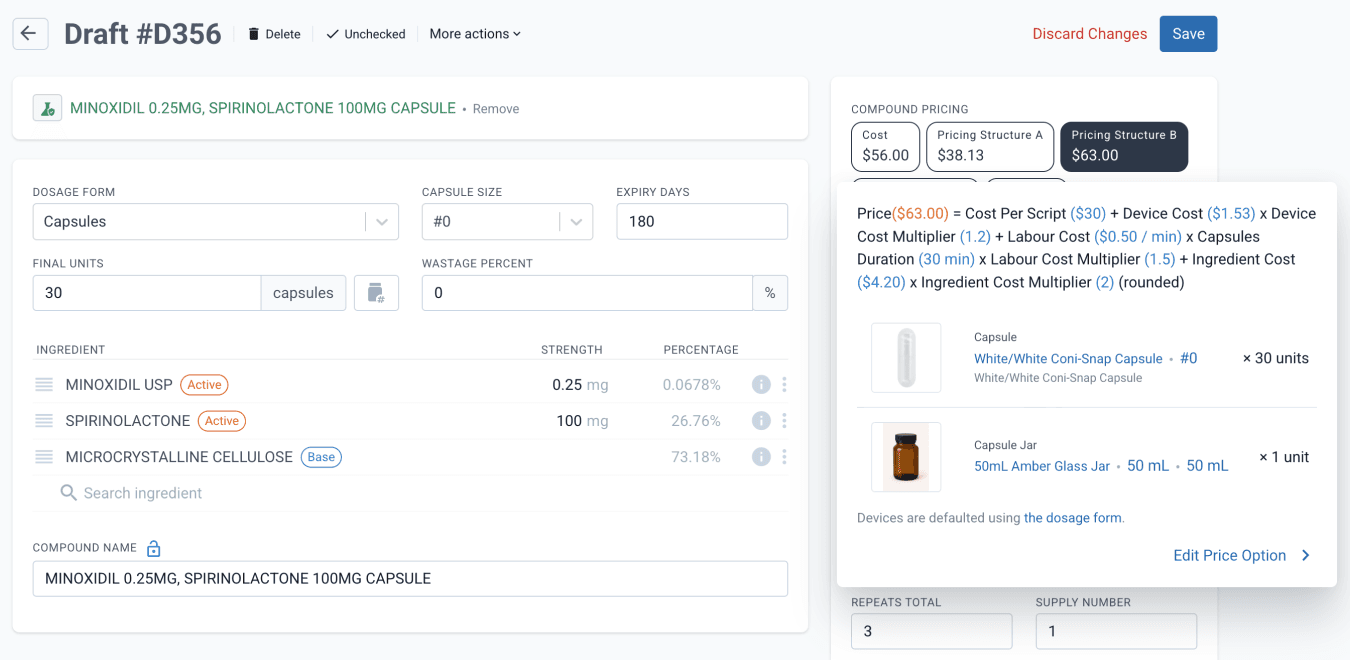Click the Repeats Total field
The width and height of the screenshot is (1350, 660).
point(931,632)
